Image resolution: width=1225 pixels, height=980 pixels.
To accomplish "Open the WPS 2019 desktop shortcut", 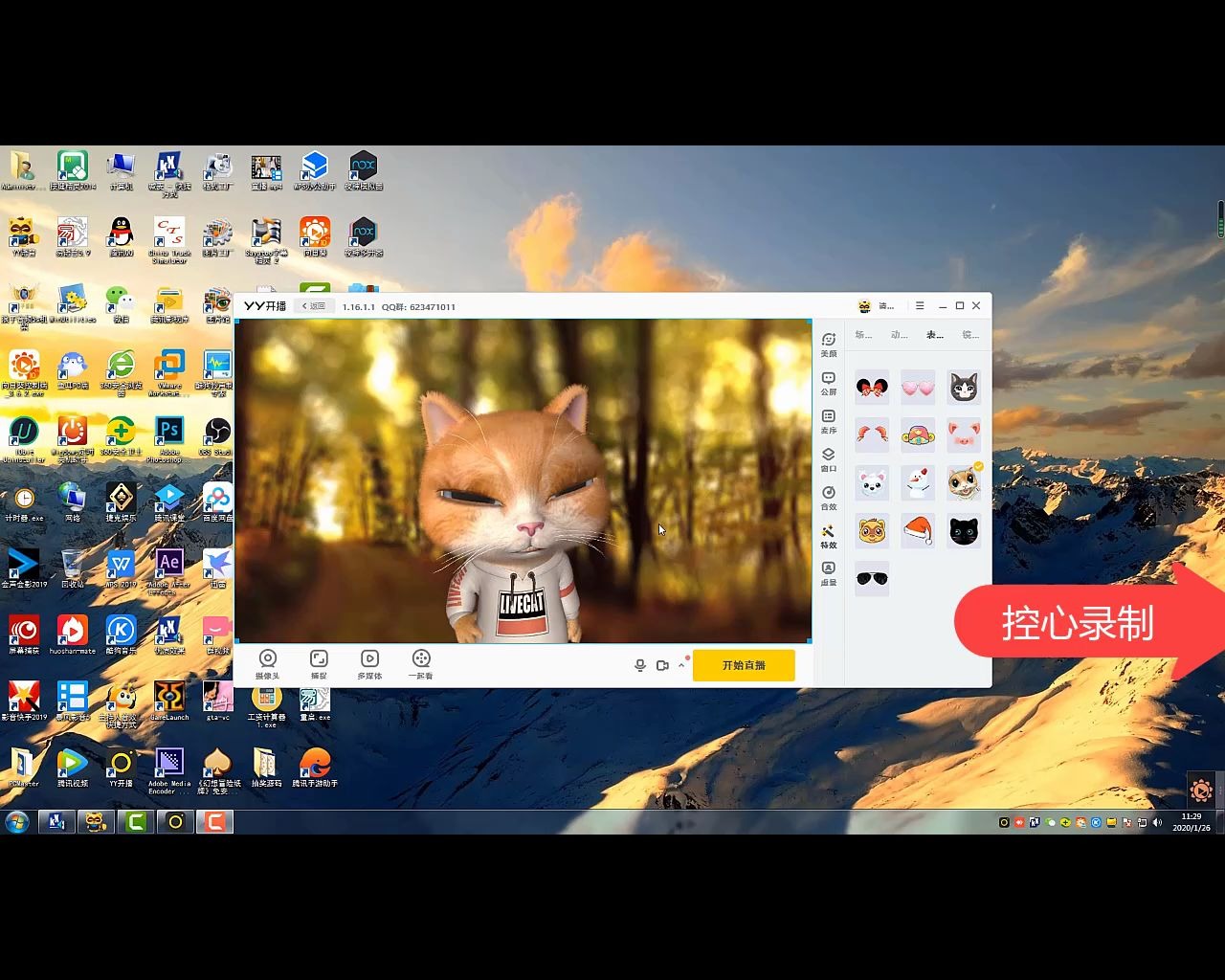I will pyautogui.click(x=121, y=568).
